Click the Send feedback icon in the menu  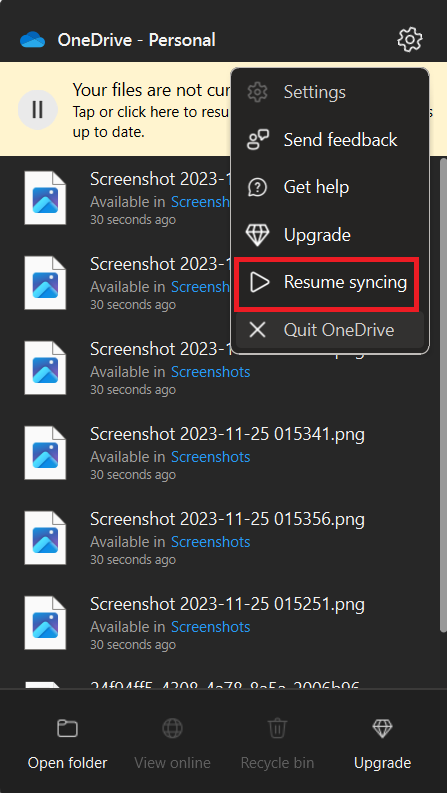click(258, 140)
